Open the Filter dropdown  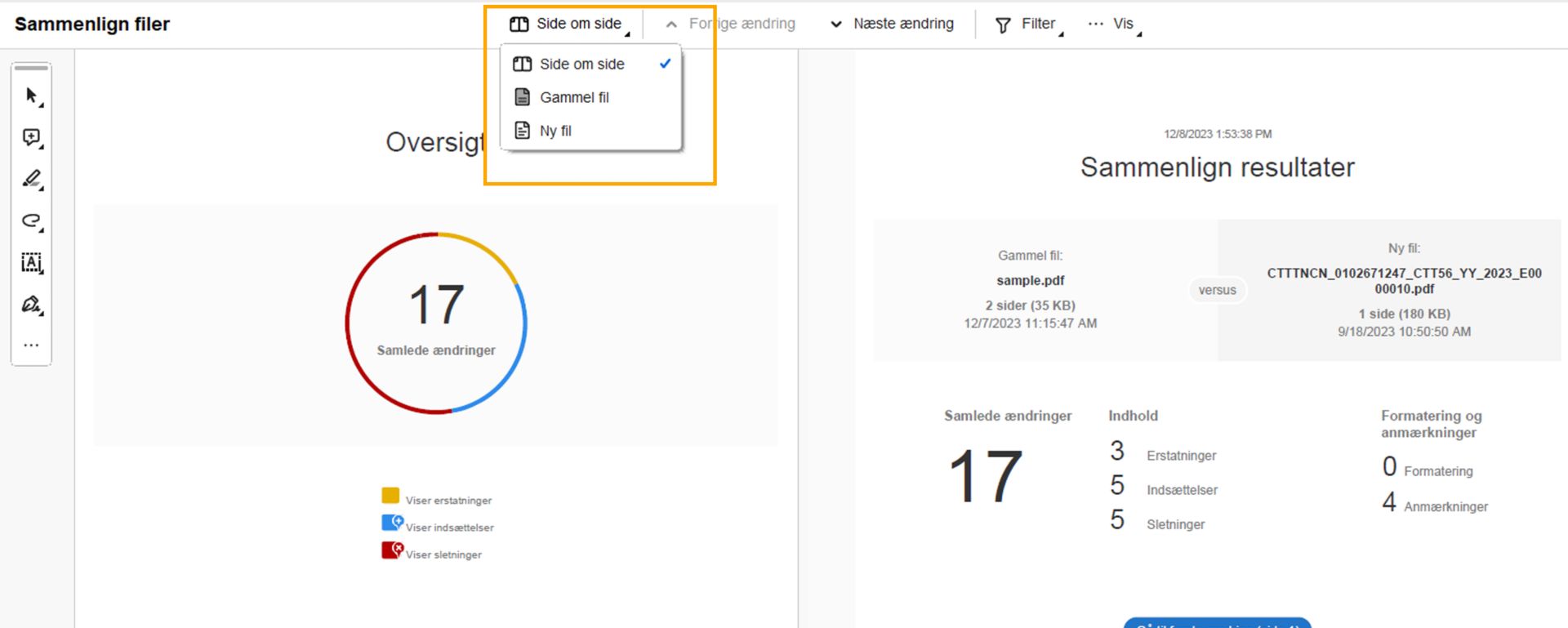[1029, 24]
